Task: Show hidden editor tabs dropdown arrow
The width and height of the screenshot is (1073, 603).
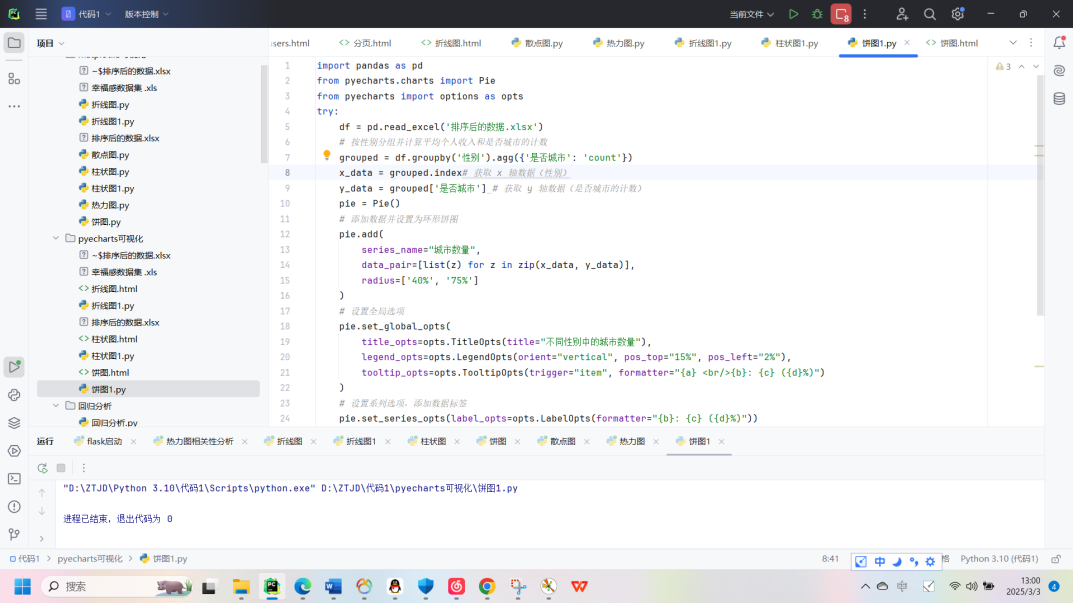Action: tap(1013, 43)
